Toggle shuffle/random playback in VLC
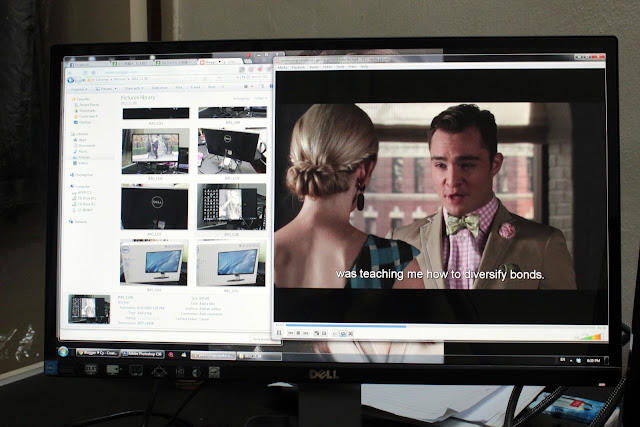This screenshot has height=427, width=640. pyautogui.click(x=351, y=334)
